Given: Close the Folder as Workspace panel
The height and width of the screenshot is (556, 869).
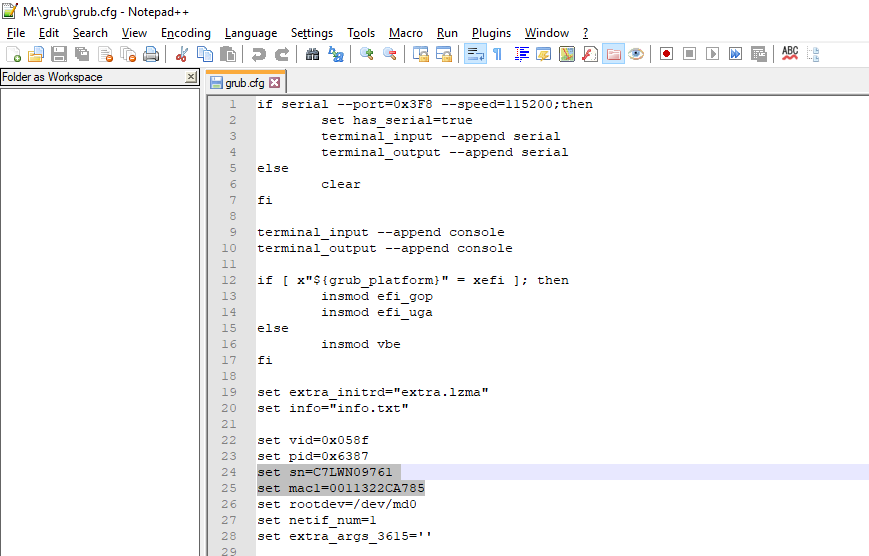Looking at the screenshot, I should [191, 76].
